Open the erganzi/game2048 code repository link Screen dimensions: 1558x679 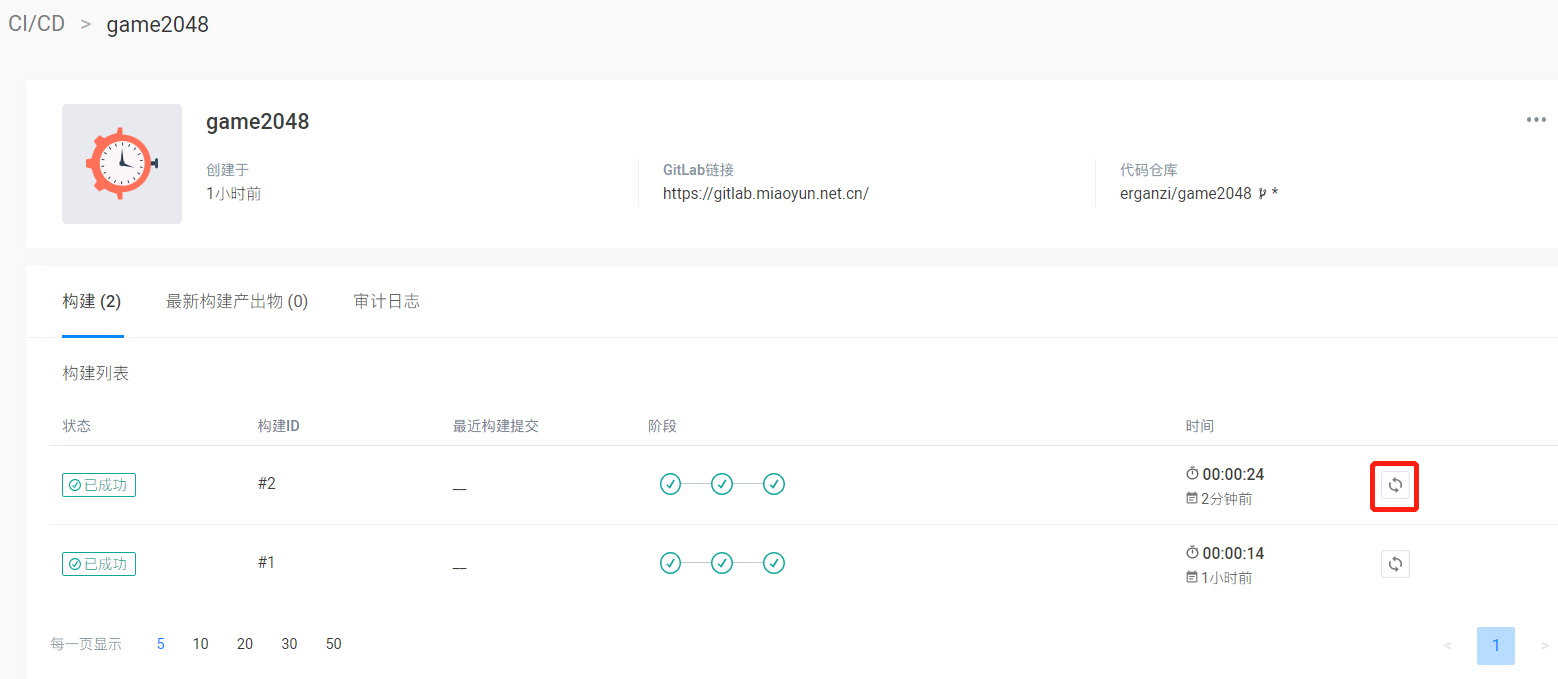[x=1187, y=193]
